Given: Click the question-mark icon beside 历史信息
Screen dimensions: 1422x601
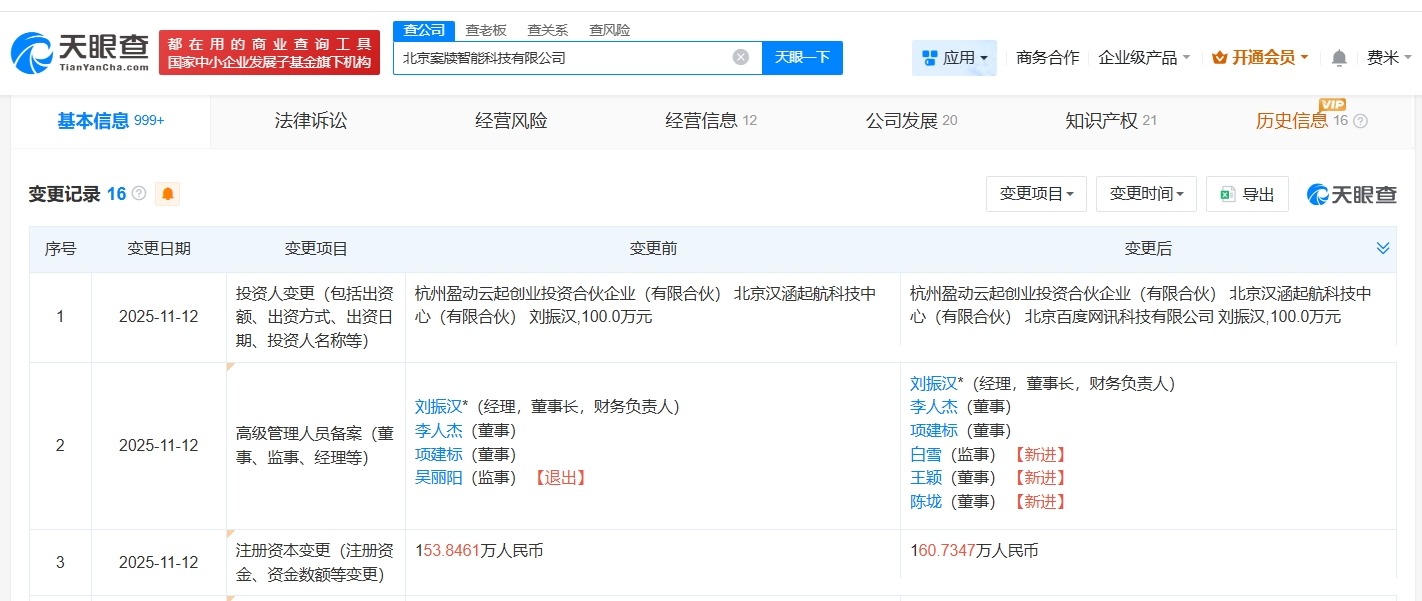Looking at the screenshot, I should [1360, 121].
